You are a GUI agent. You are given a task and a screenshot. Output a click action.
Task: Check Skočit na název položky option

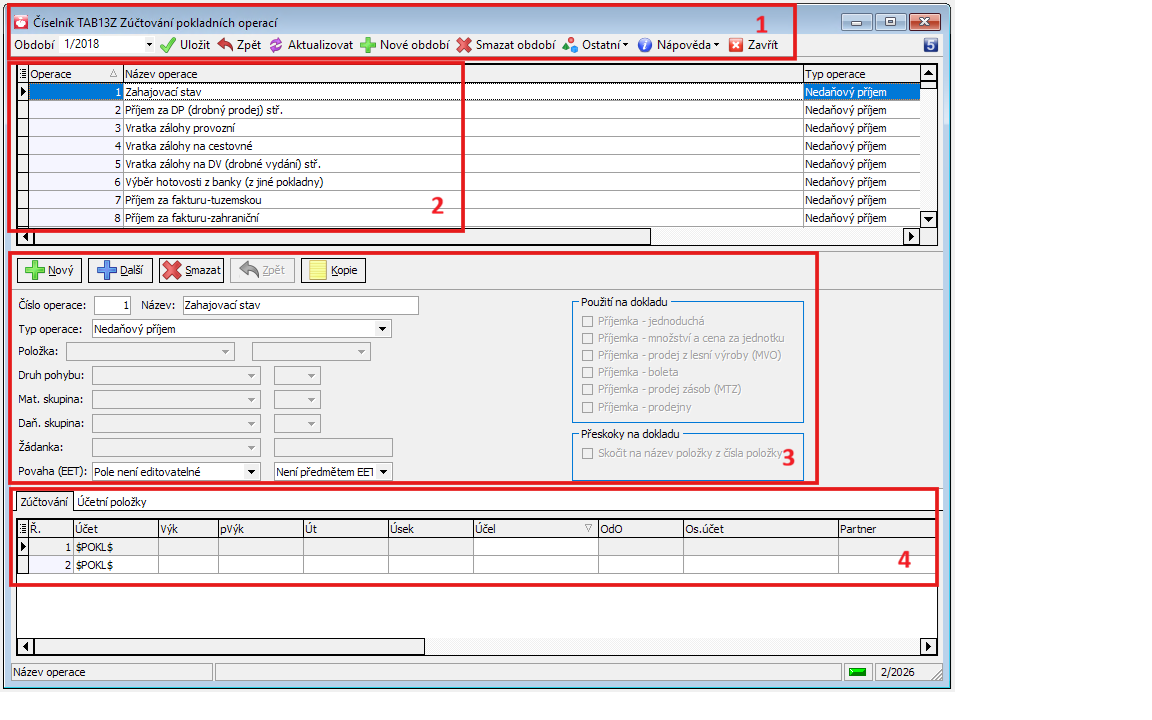[x=588, y=453]
